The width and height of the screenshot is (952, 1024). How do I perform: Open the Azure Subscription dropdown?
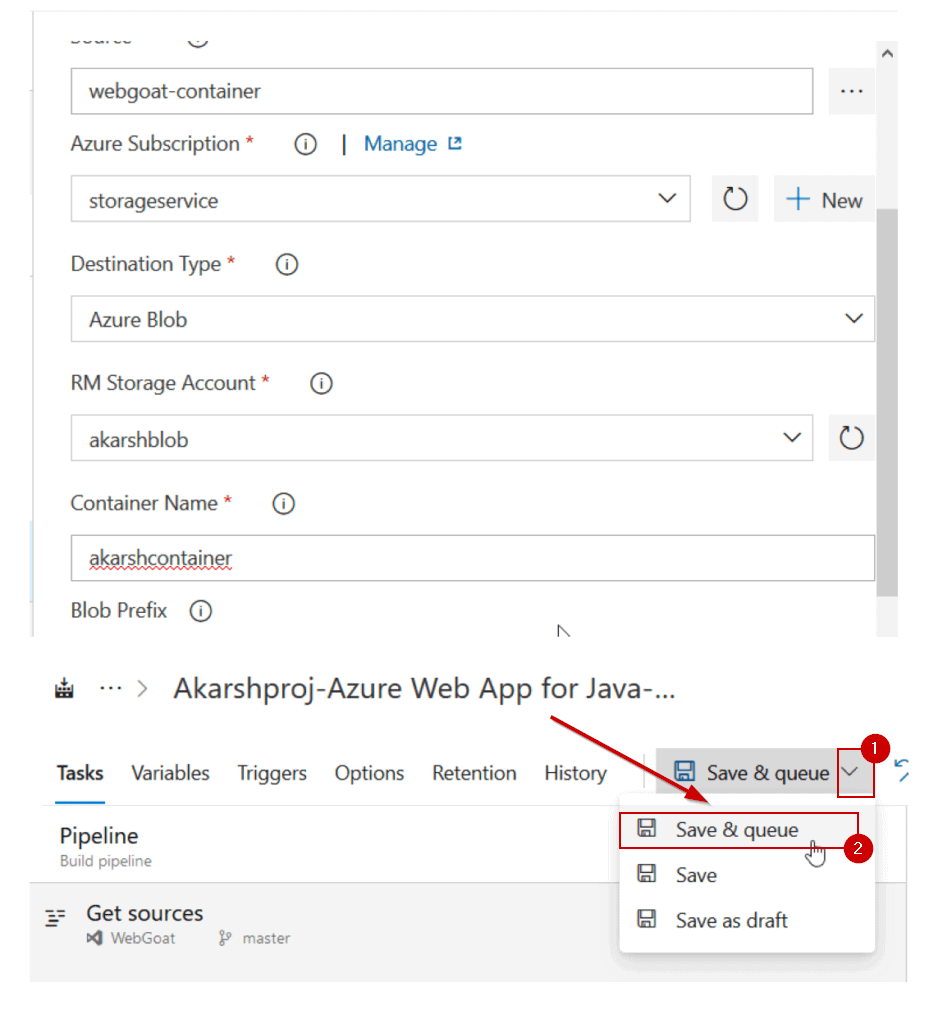(x=380, y=200)
